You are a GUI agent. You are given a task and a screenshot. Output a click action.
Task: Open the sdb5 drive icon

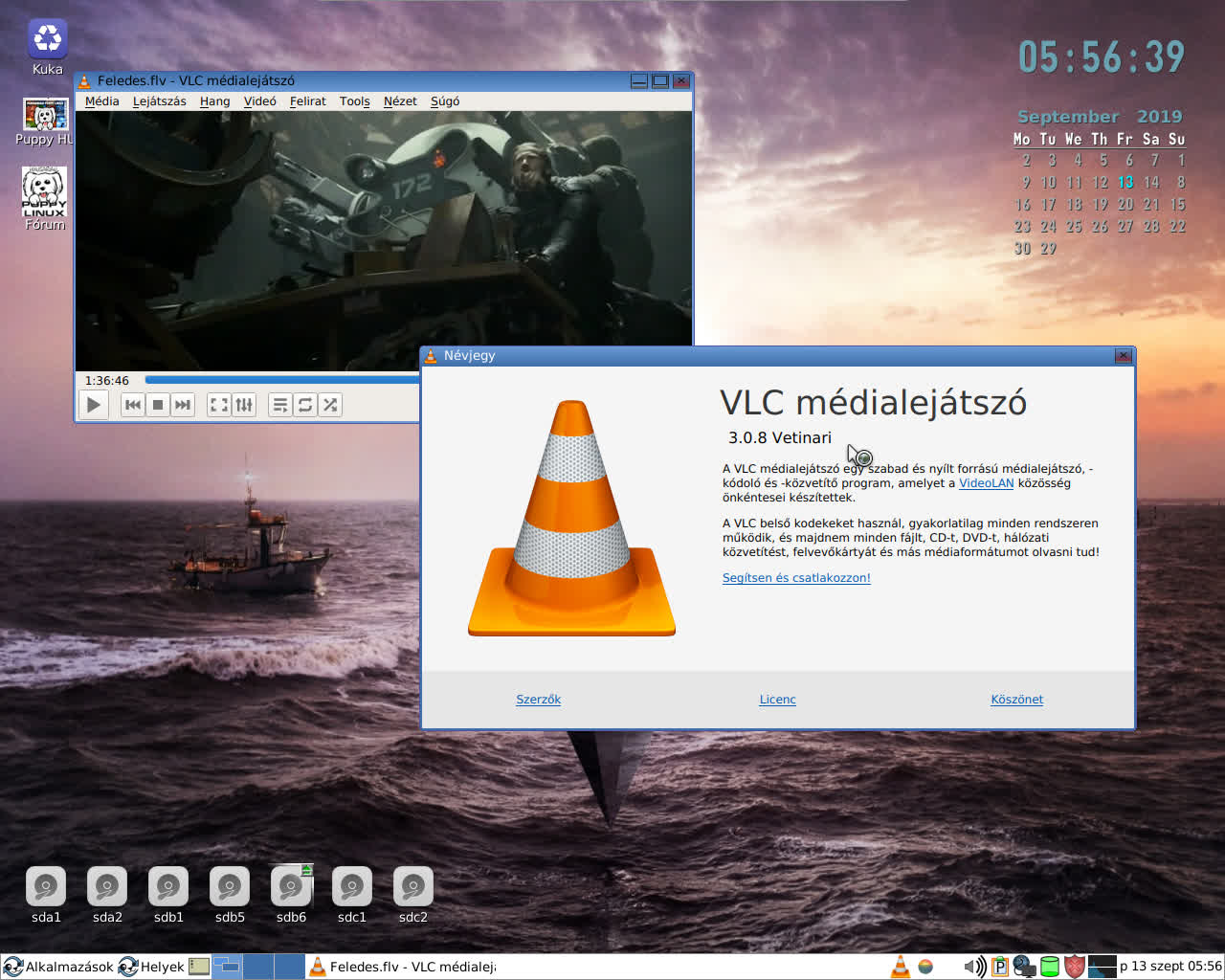point(230,895)
